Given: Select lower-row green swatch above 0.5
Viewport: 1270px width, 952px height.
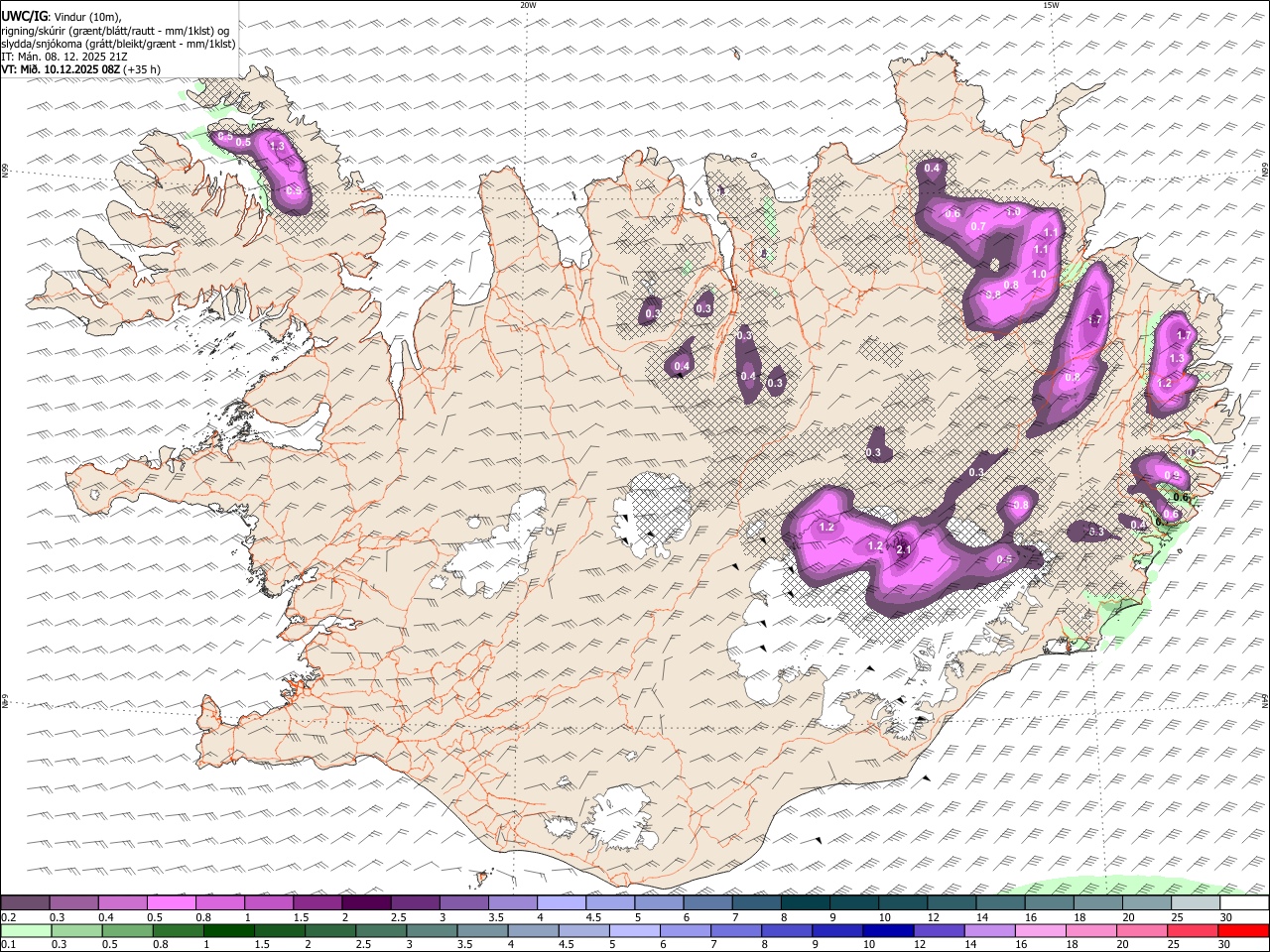Looking at the screenshot, I should (128, 931).
